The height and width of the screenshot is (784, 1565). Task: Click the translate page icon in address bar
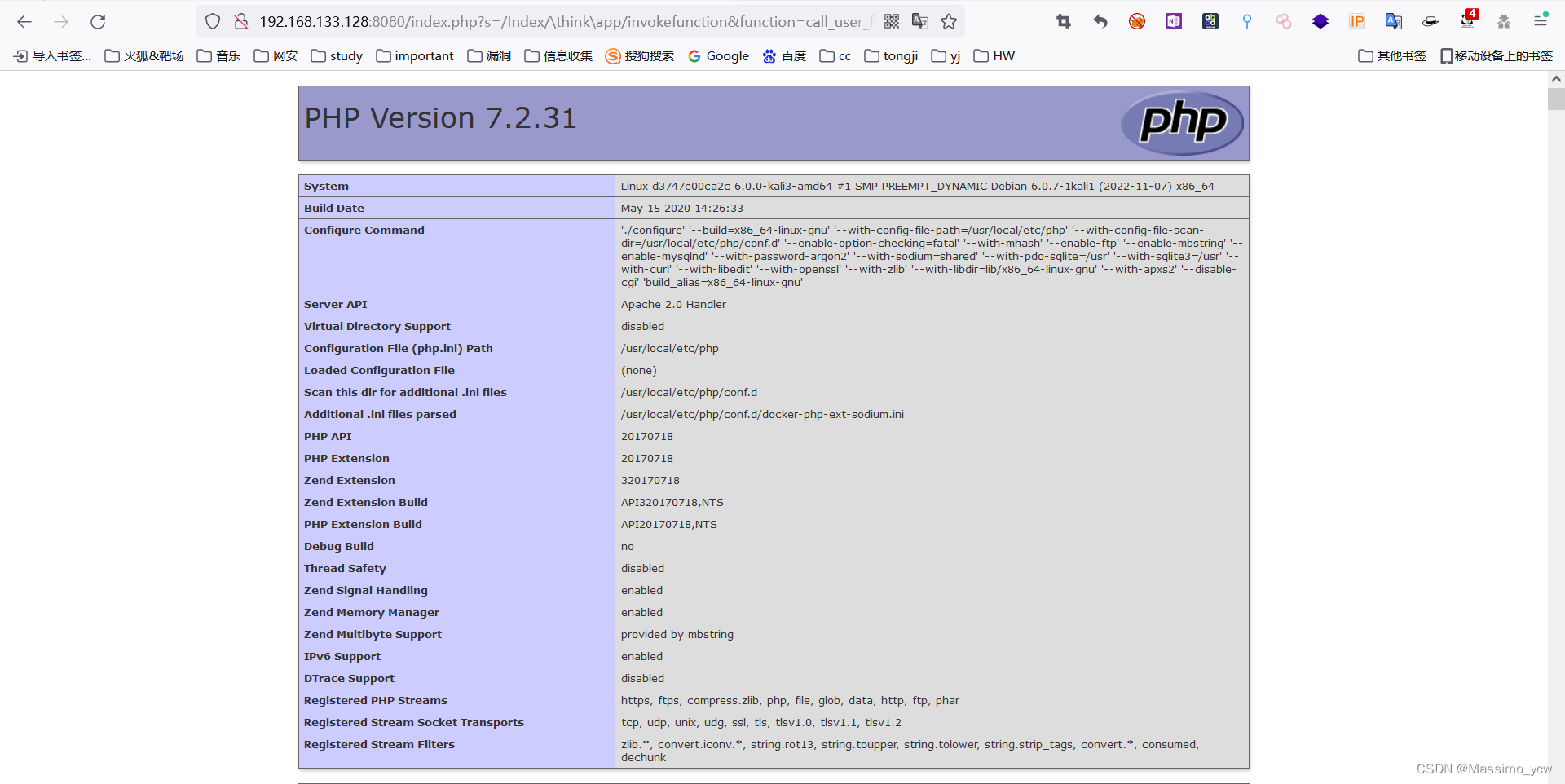click(x=920, y=22)
